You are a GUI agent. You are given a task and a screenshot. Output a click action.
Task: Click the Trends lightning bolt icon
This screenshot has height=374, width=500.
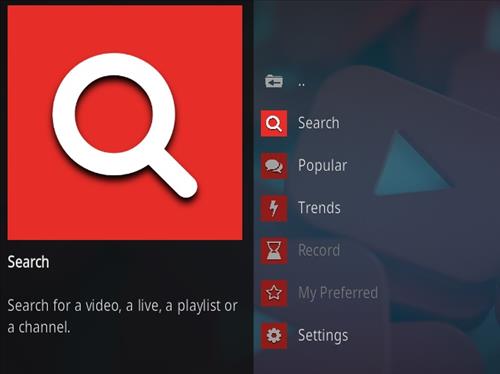click(x=274, y=208)
